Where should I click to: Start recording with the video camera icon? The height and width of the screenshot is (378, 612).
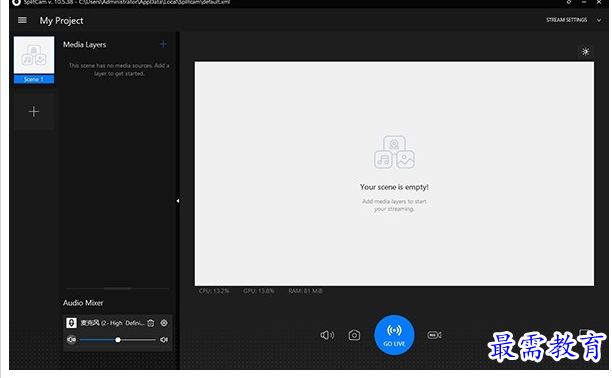pos(434,335)
